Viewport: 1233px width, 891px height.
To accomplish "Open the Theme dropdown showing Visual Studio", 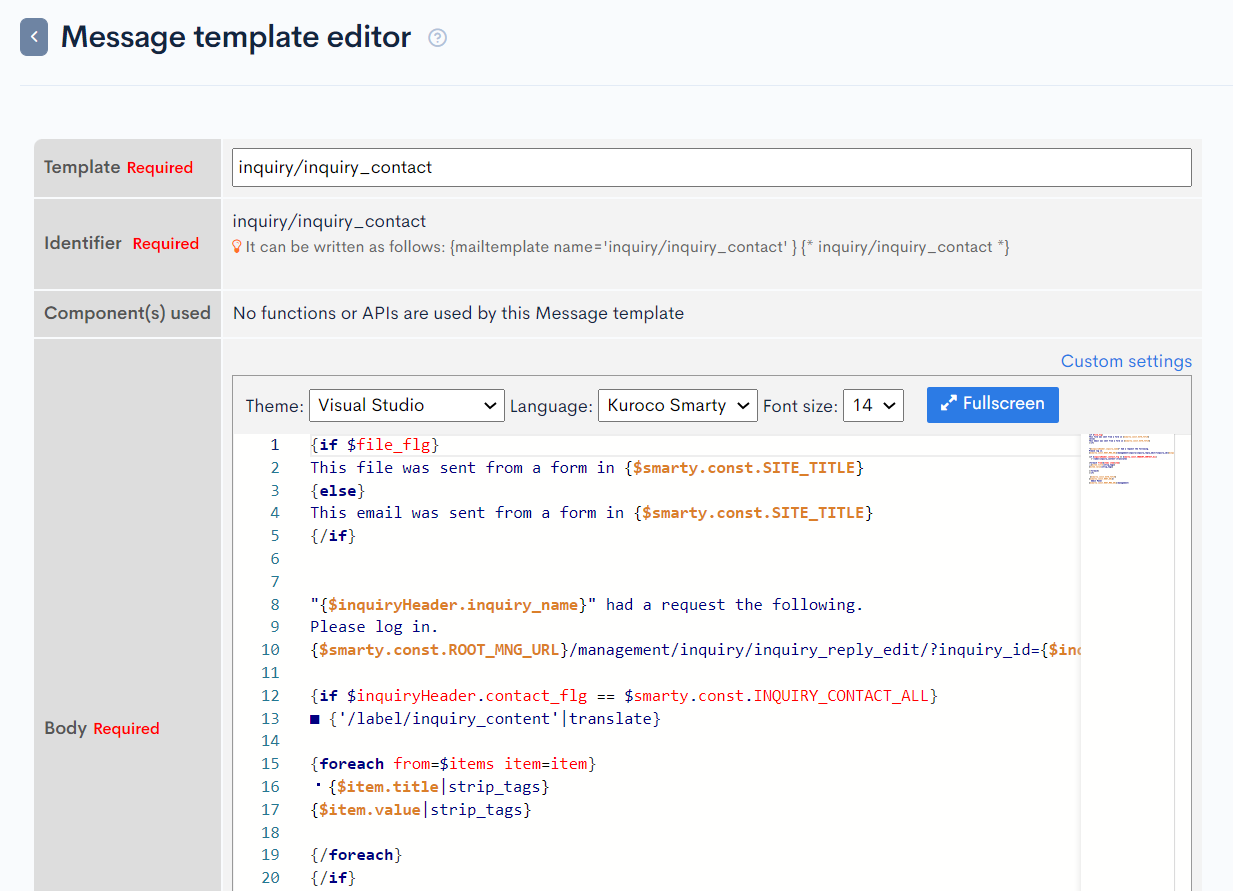I will pyautogui.click(x=407, y=405).
